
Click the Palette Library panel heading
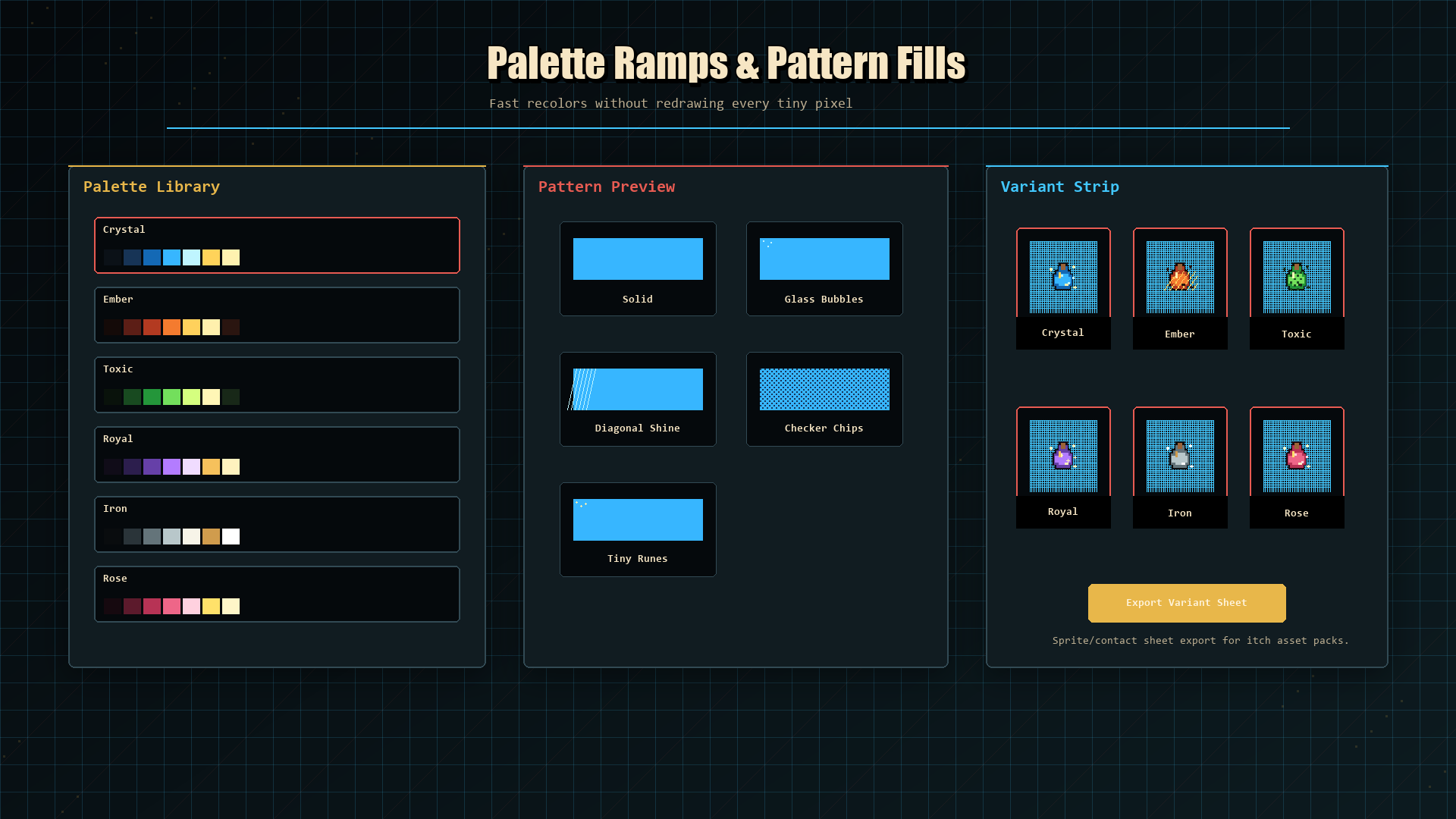(x=152, y=187)
